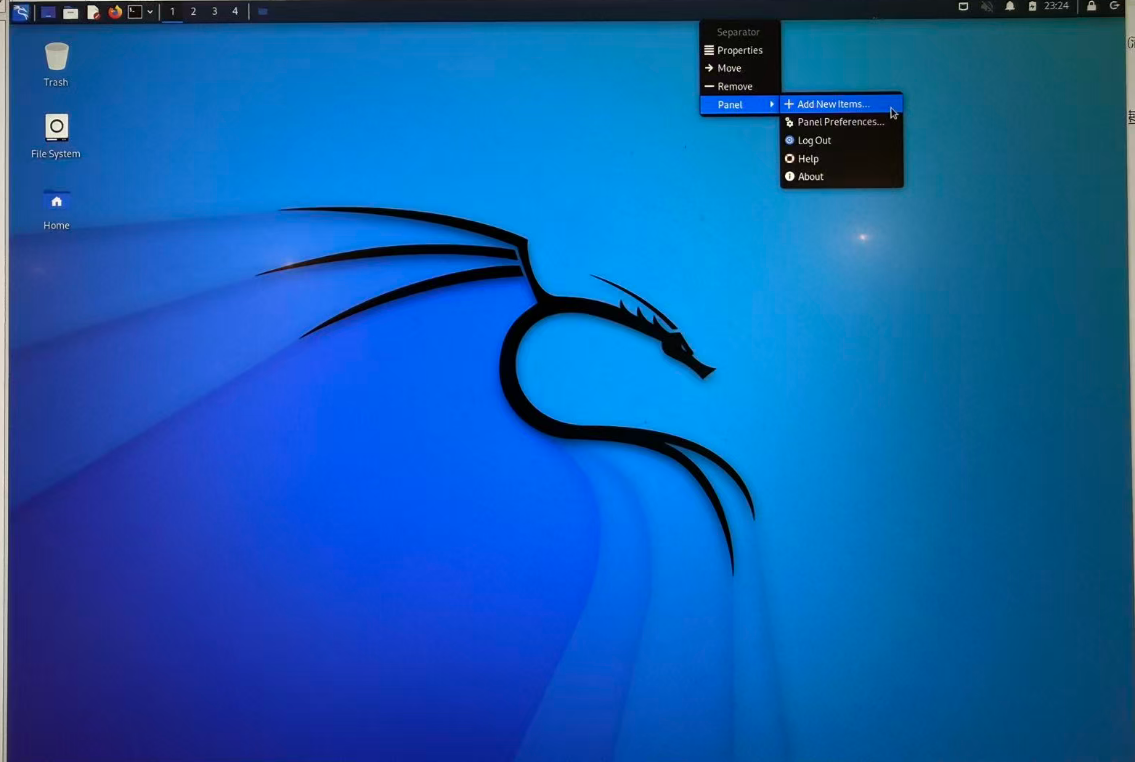
Task: Select Properties in the context menu
Action: click(x=740, y=50)
